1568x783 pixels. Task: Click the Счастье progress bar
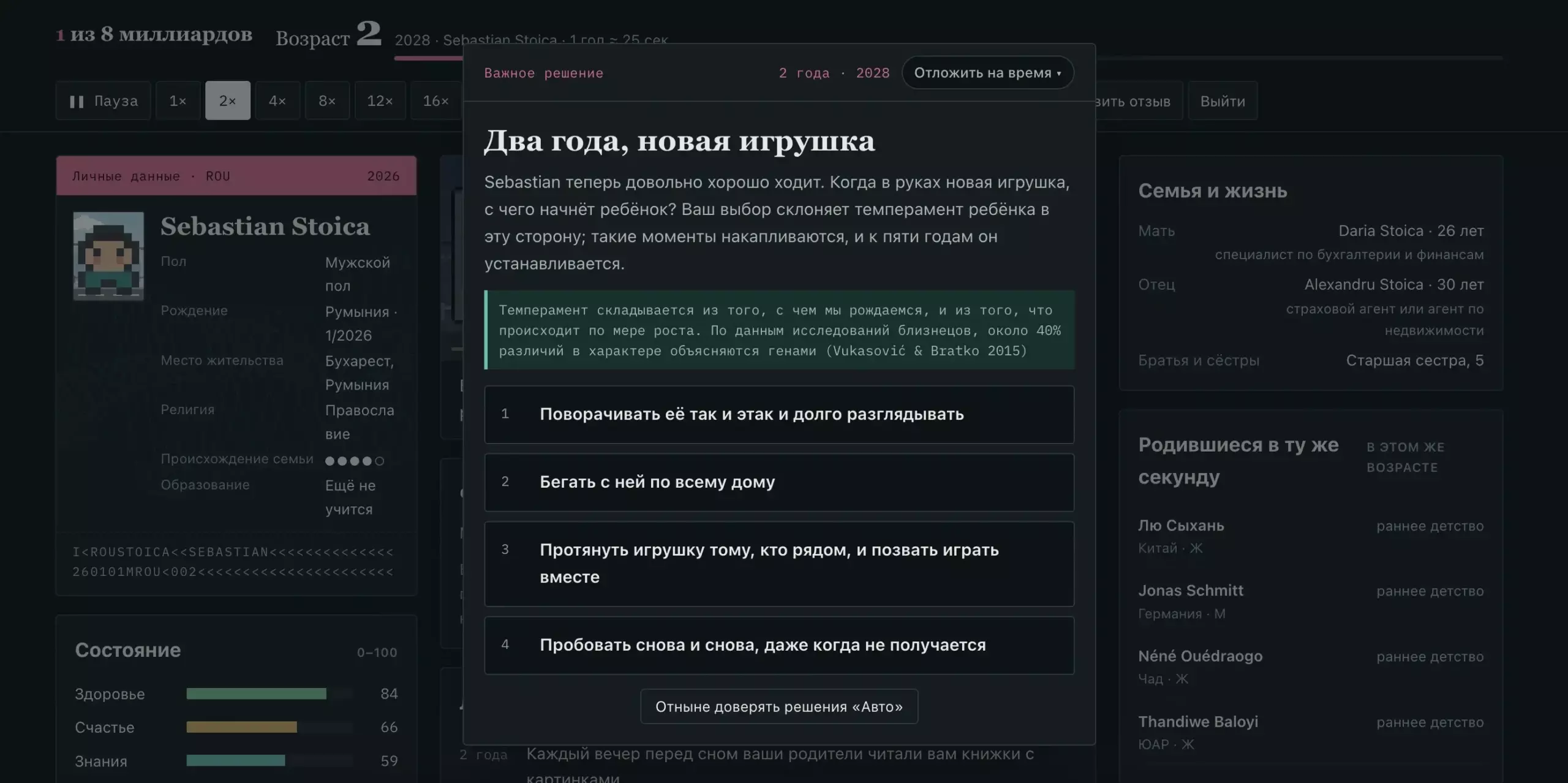tap(269, 727)
